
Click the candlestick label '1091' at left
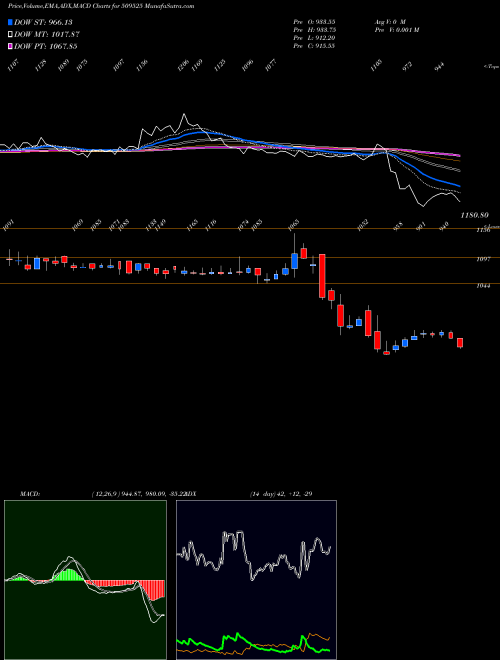tap(8, 227)
